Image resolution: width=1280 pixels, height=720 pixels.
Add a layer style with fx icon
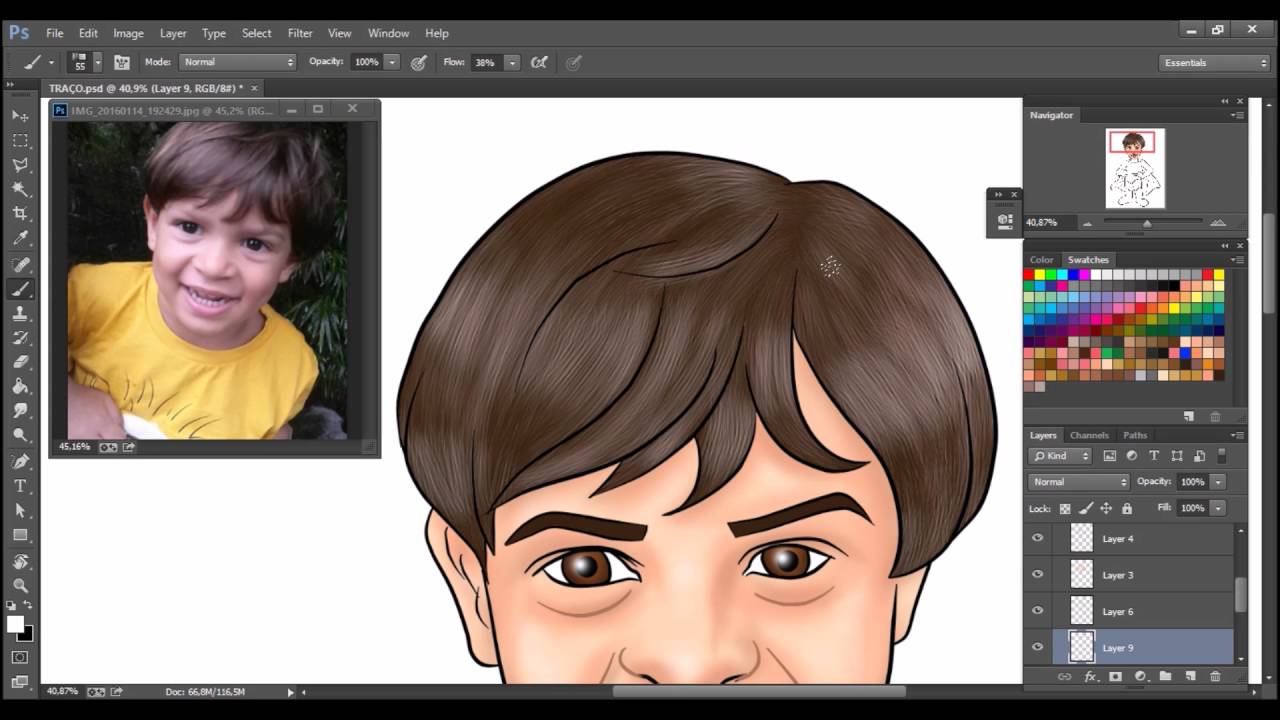[1090, 677]
